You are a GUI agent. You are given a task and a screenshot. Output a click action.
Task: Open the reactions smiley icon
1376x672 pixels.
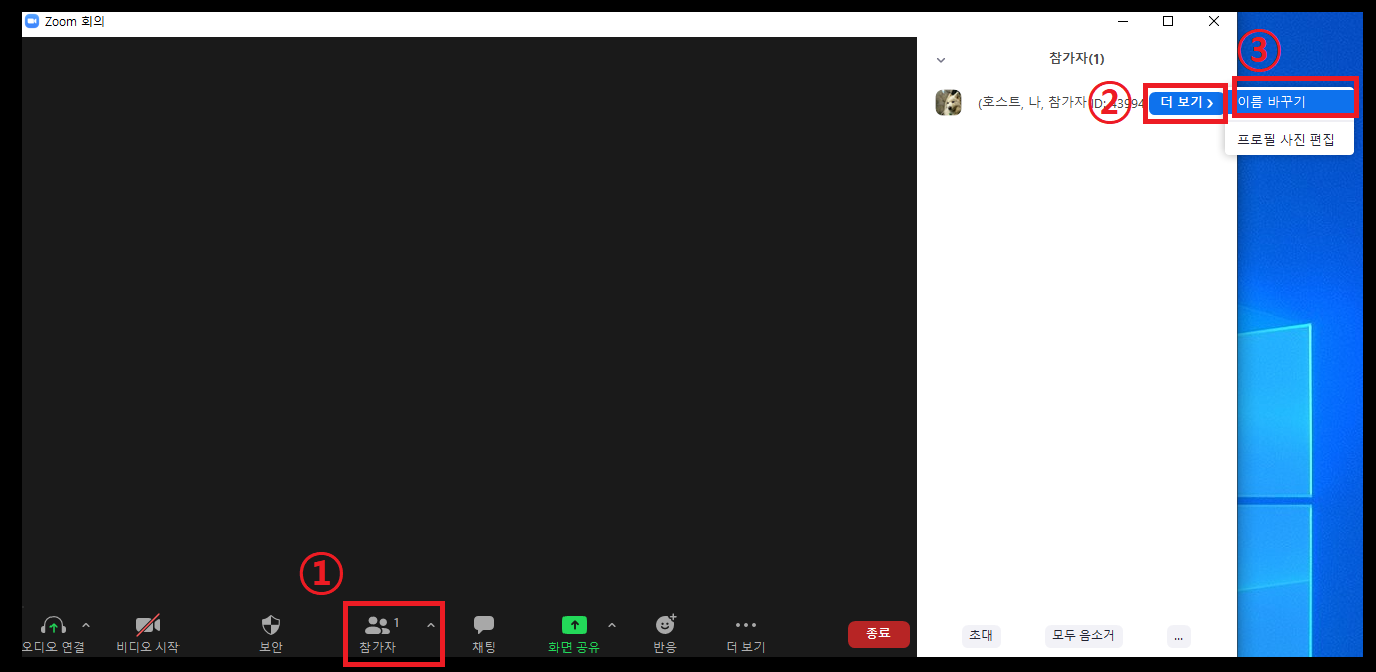click(x=665, y=625)
